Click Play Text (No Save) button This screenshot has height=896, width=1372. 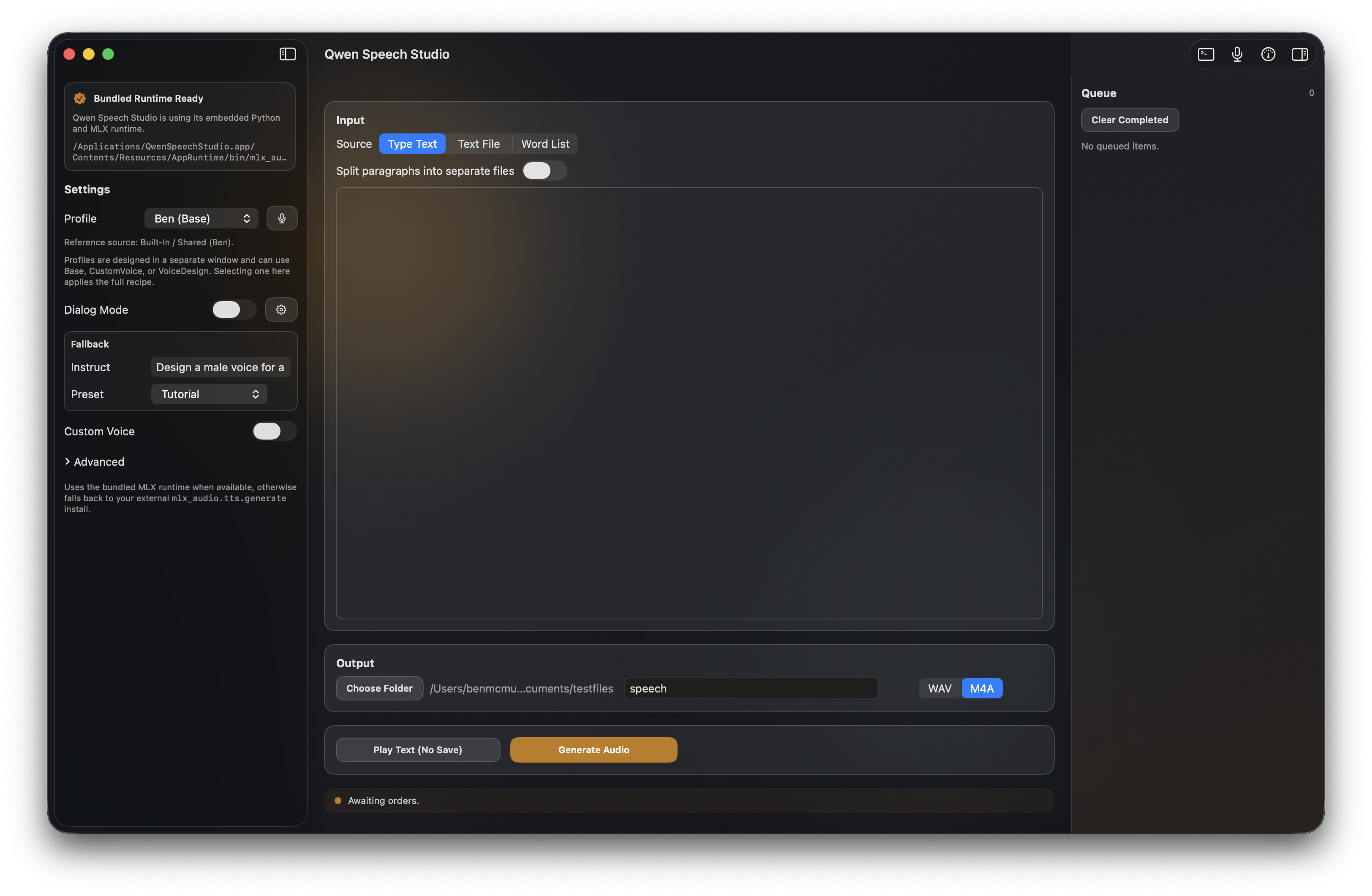pos(417,749)
